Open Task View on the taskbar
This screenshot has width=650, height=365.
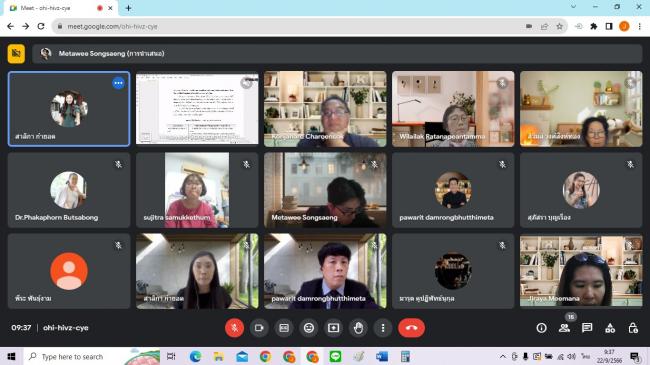[171, 356]
